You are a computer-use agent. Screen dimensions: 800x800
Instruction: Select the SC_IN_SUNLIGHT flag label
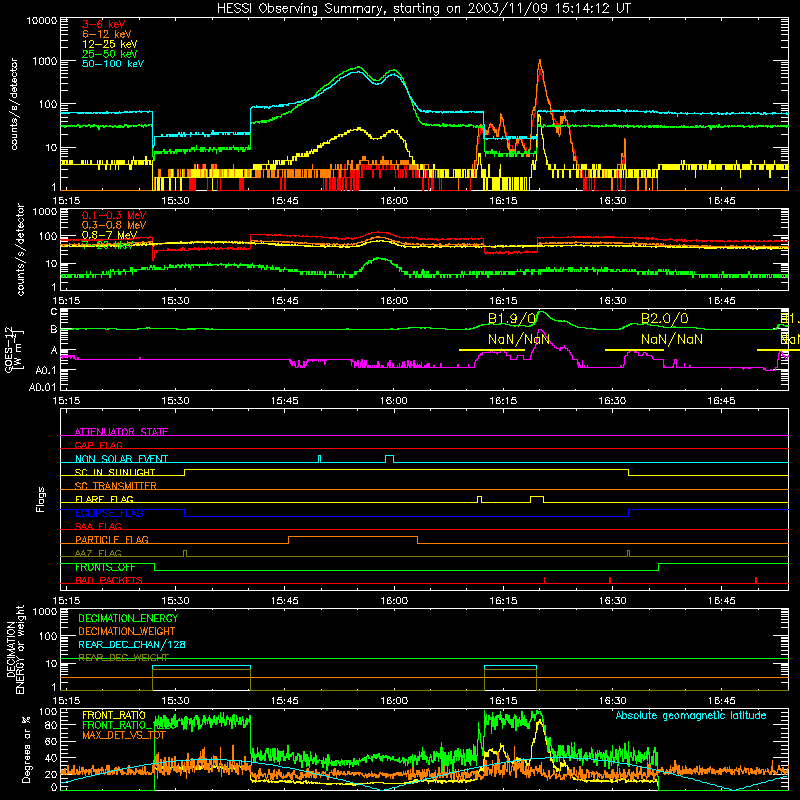coord(115,472)
